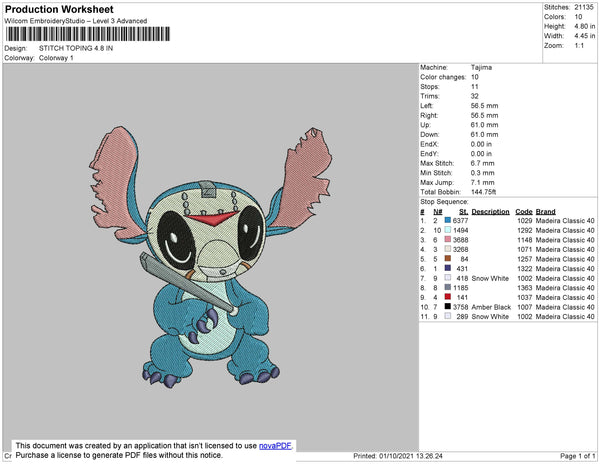Click the 'Production Worksheet' title
The height and width of the screenshot is (464, 600).
[59, 10]
